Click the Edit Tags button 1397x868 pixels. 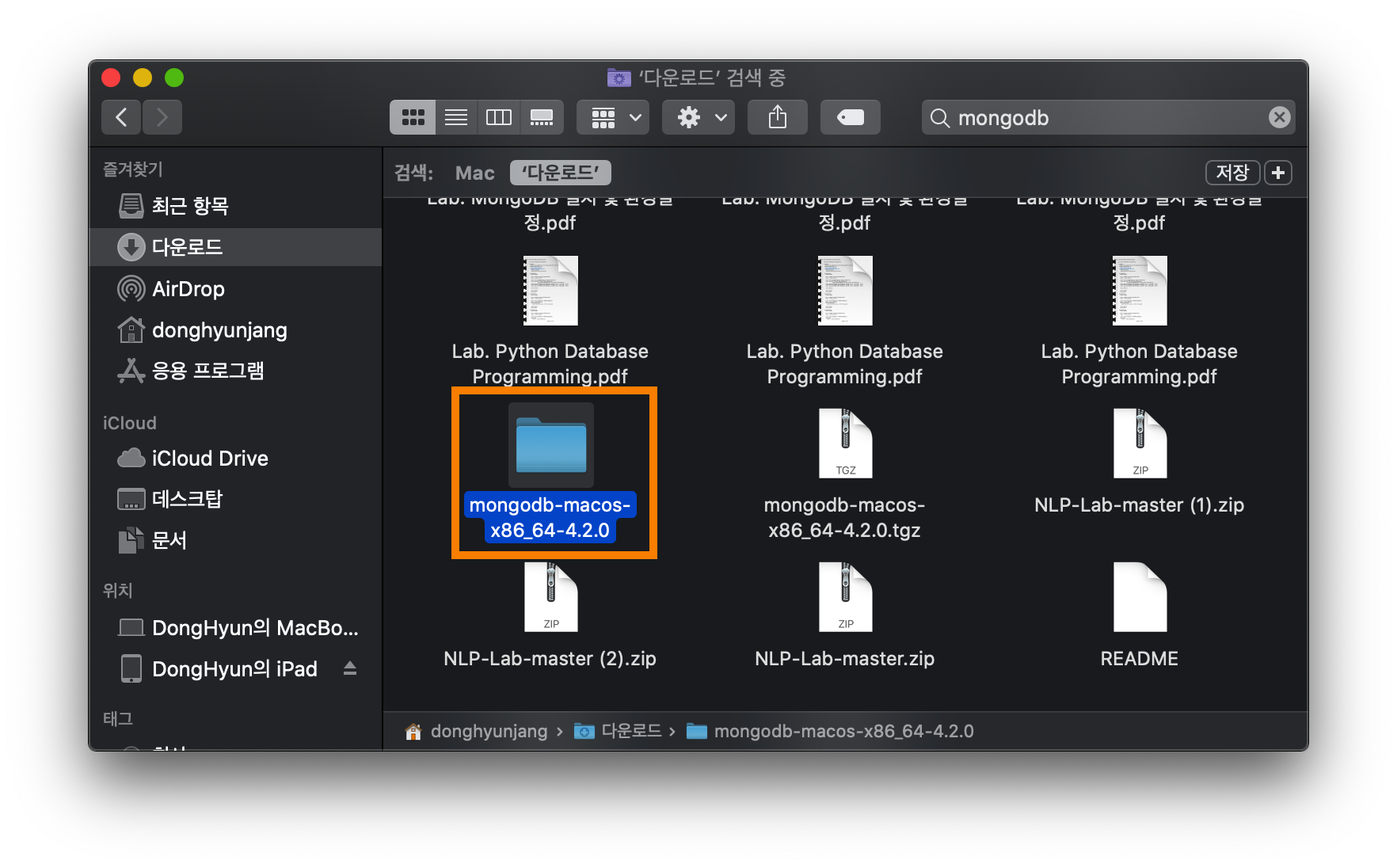tap(851, 117)
